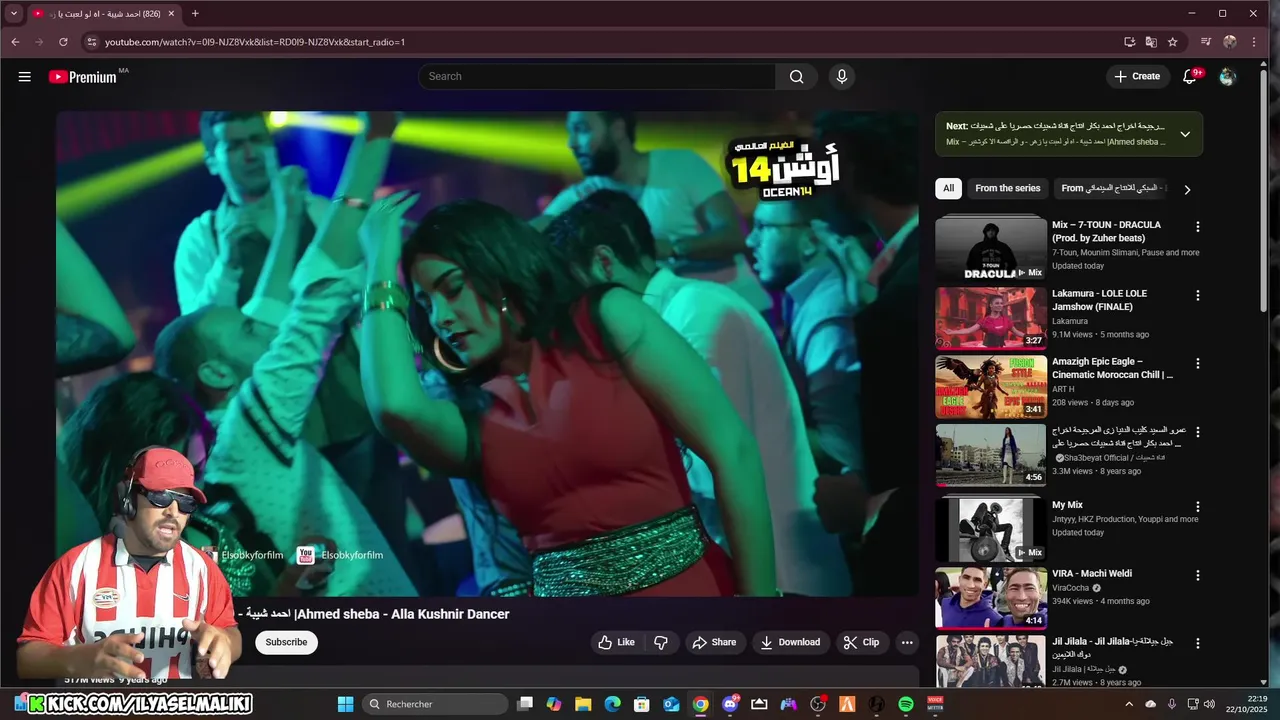Screen dimensions: 1280x720
Task: Close the YouTube browser tab
Action: [x=171, y=14]
